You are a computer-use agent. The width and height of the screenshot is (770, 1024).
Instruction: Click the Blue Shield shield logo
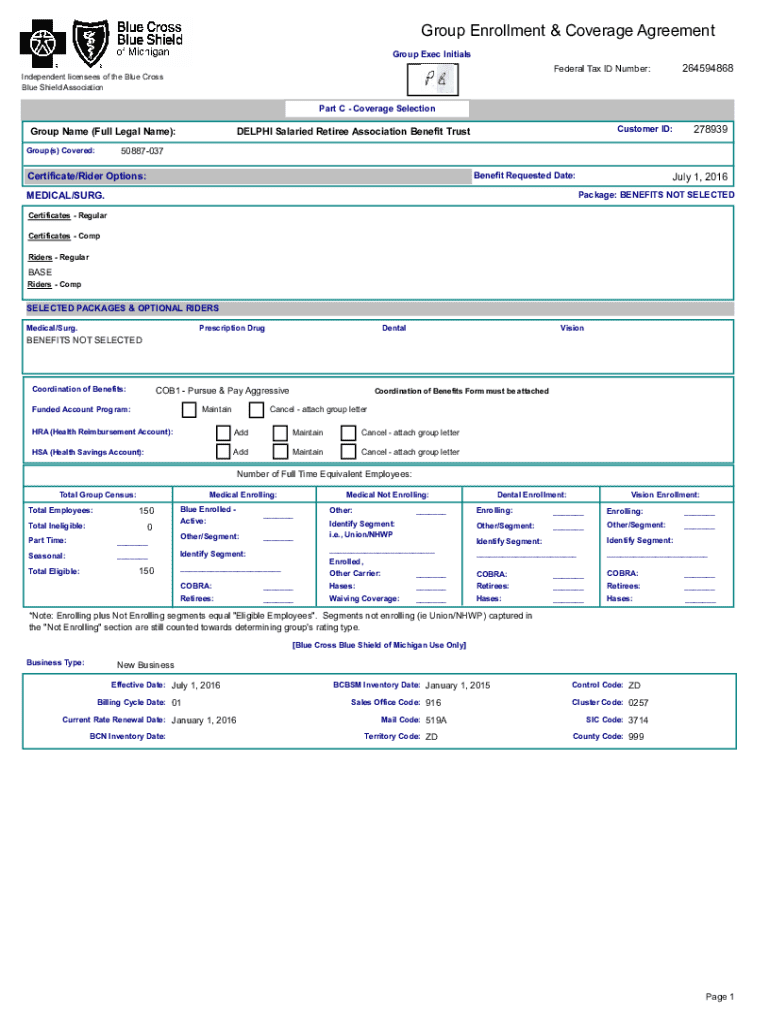coord(95,45)
